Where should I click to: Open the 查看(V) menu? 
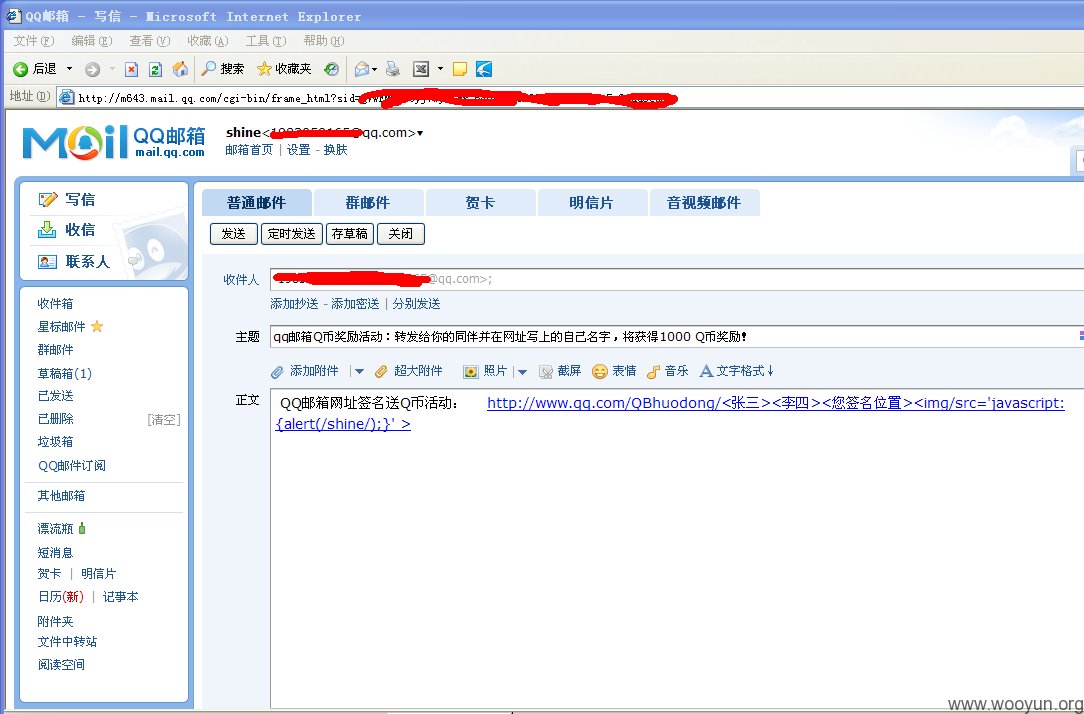149,41
